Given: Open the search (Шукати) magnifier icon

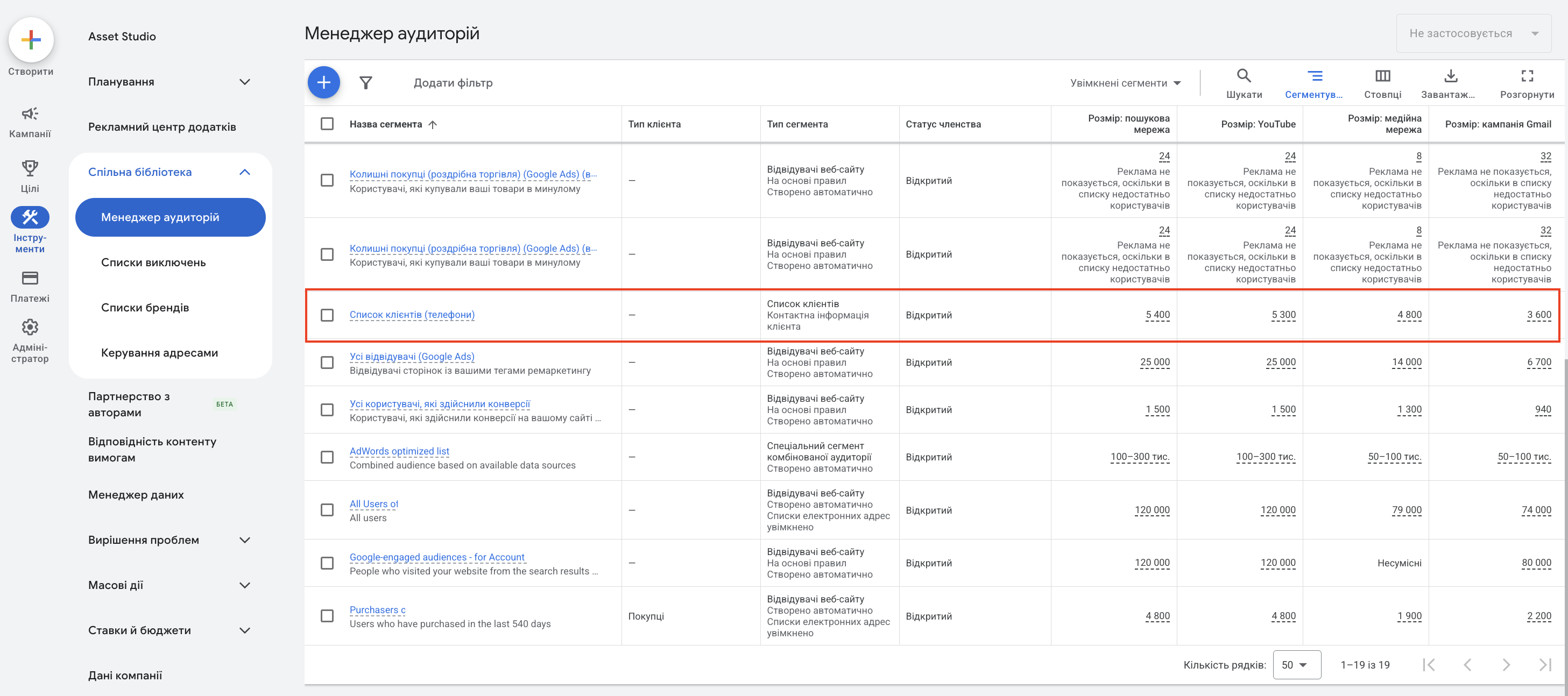Looking at the screenshot, I should pos(1244,76).
